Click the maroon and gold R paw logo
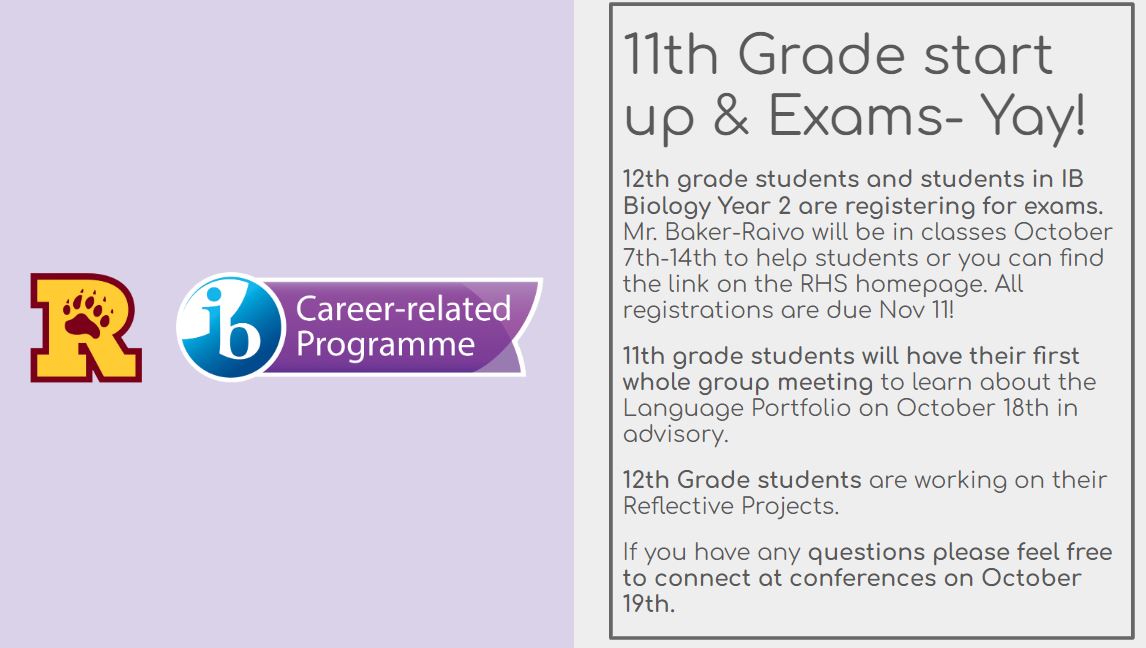Viewport: 1146px width, 648px height. [x=86, y=327]
